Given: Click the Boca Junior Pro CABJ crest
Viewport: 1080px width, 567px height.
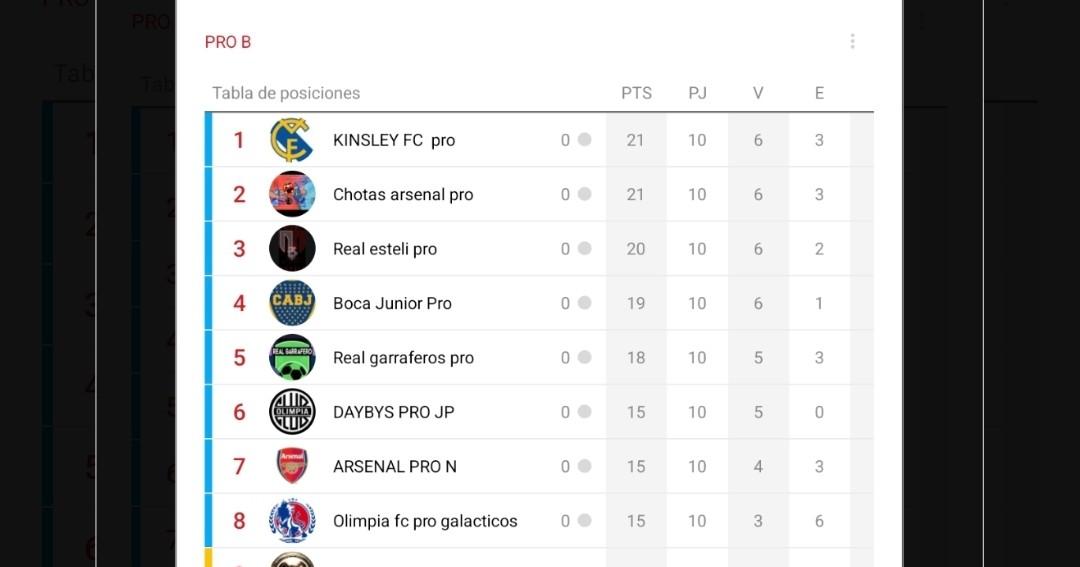Looking at the screenshot, I should (x=292, y=303).
